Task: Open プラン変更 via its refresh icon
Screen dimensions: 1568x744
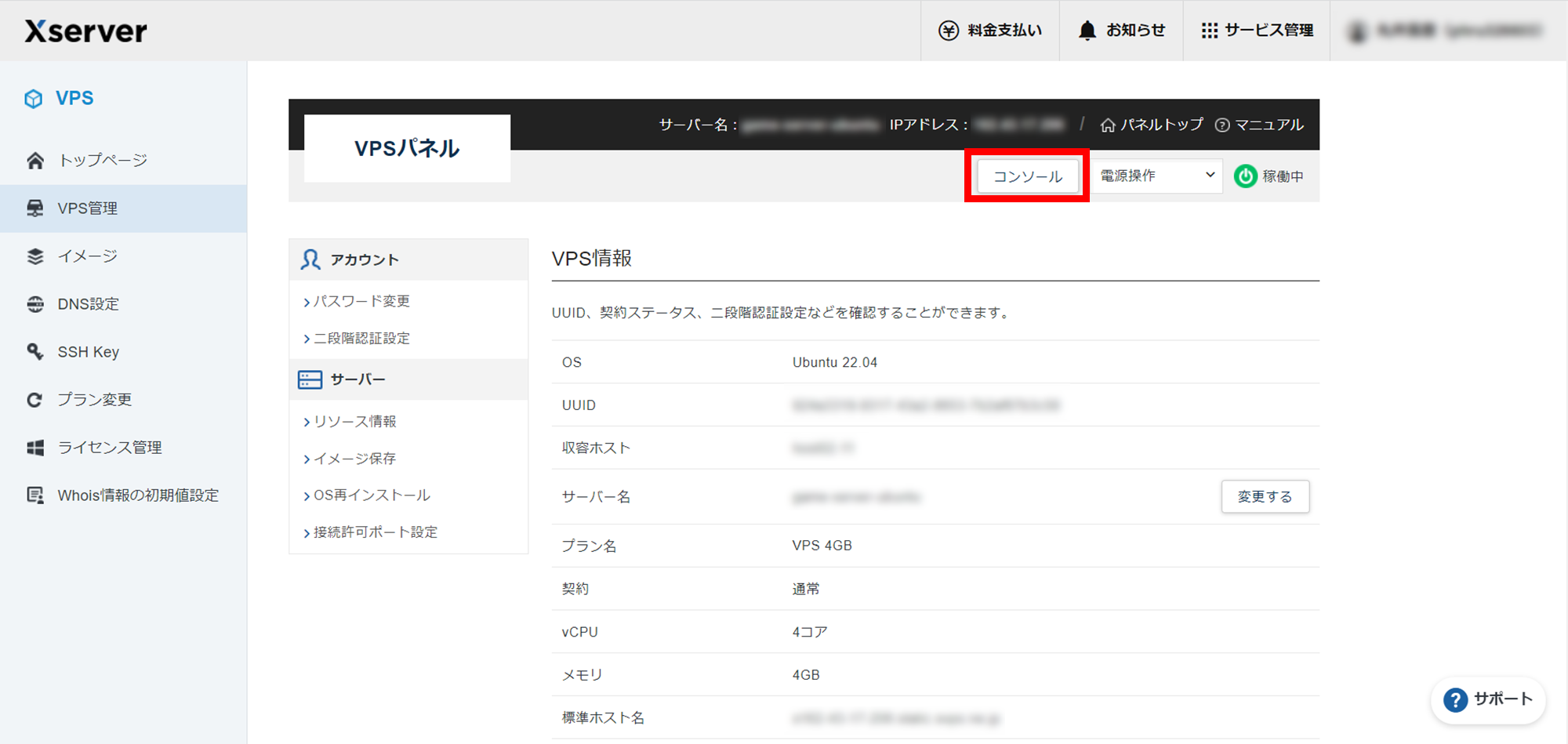Action: (35, 399)
